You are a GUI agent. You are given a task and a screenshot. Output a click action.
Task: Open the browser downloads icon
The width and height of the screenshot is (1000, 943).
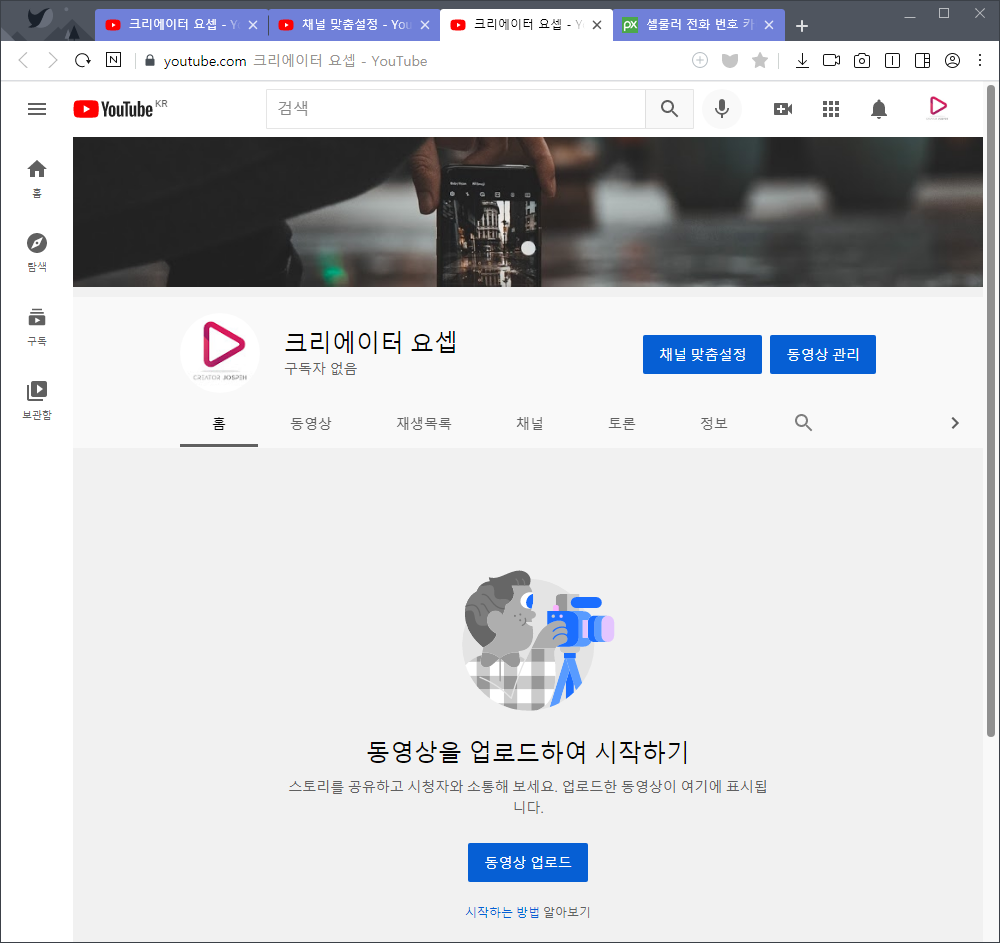[x=802, y=61]
